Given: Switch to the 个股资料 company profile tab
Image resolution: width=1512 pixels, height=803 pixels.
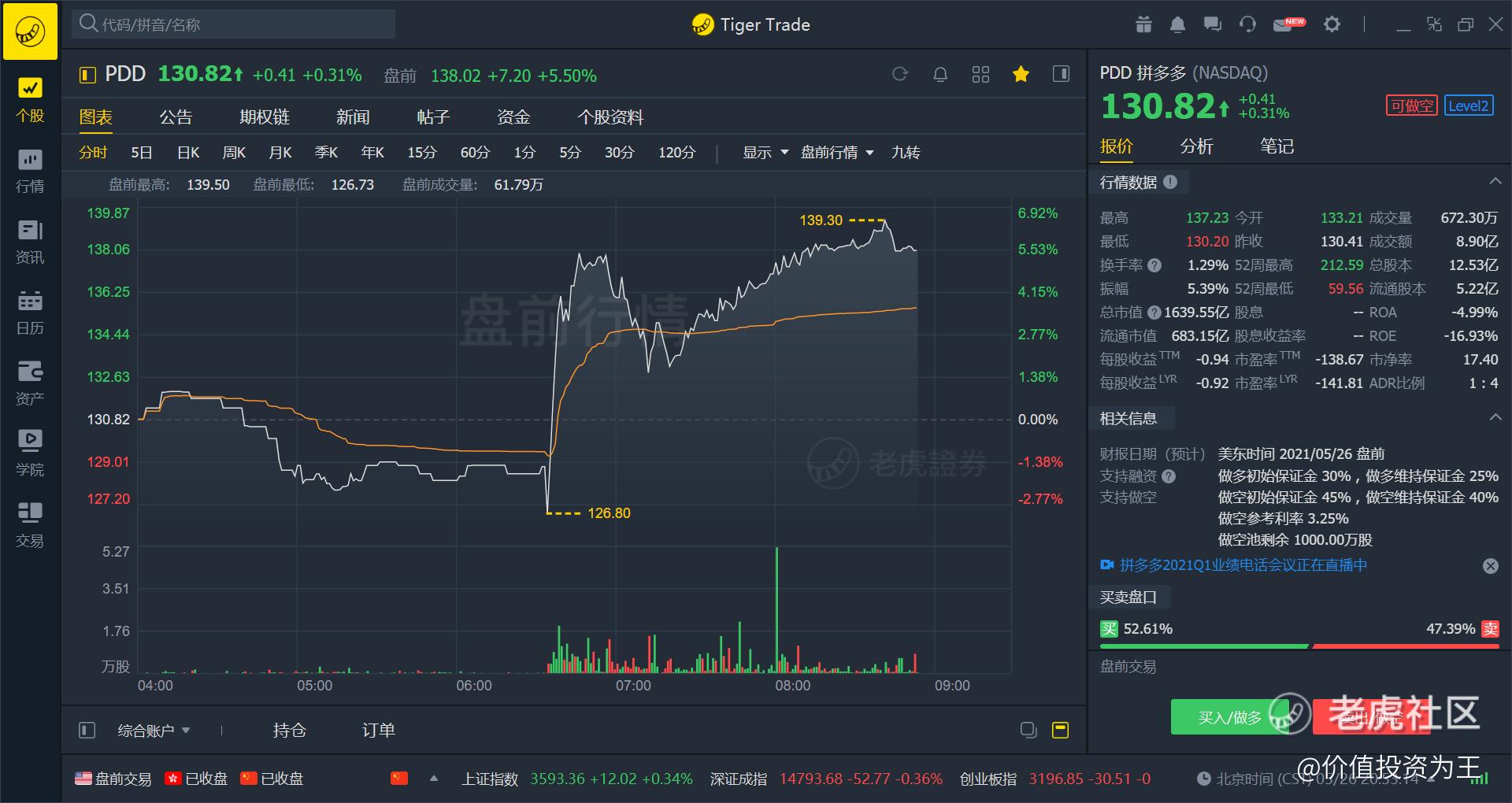Looking at the screenshot, I should point(610,117).
